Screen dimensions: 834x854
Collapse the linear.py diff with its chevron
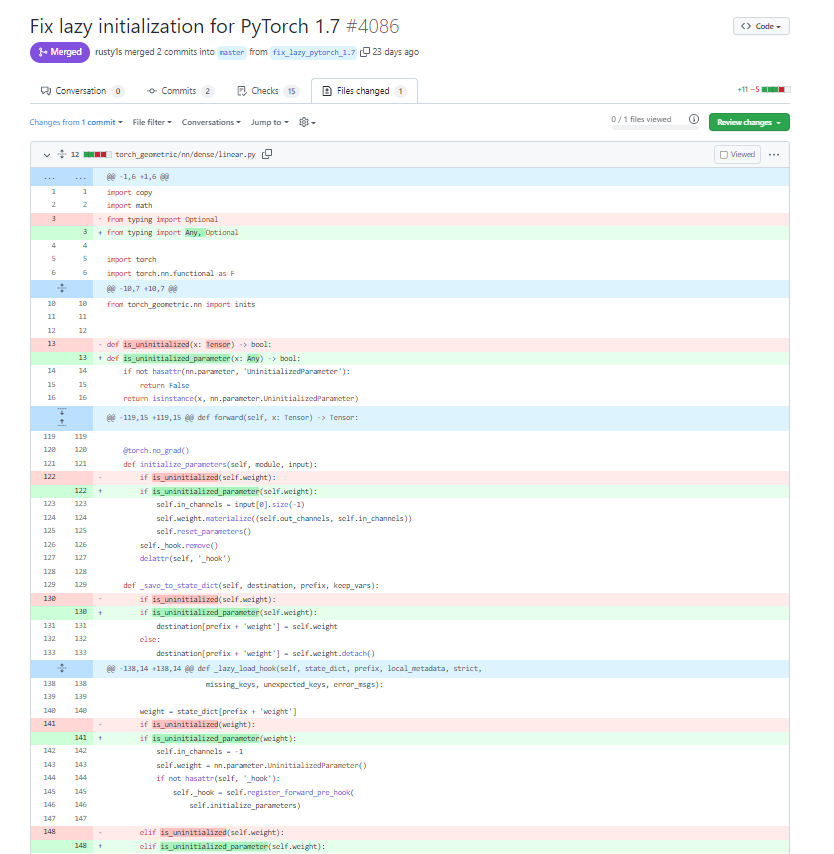(x=46, y=154)
